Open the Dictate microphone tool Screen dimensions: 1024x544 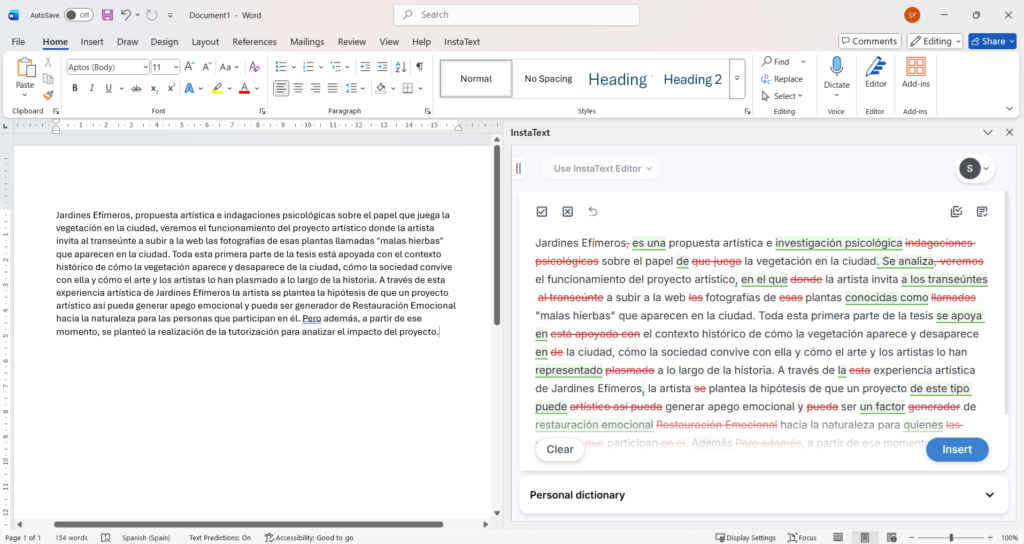coord(836,67)
